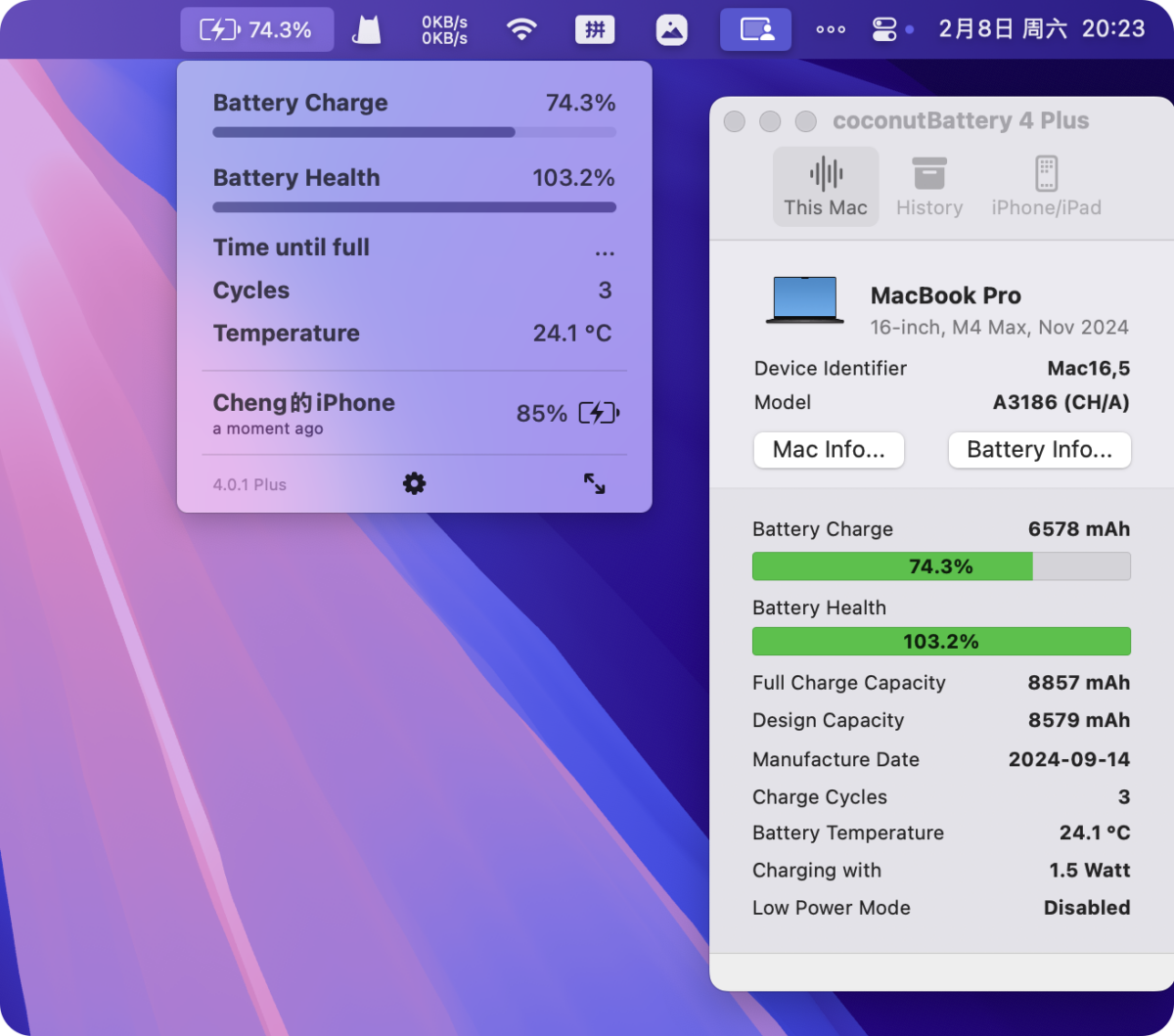Switch to the iPhone/iPad tab
Screen dimensions: 1174x1036
point(1046,187)
